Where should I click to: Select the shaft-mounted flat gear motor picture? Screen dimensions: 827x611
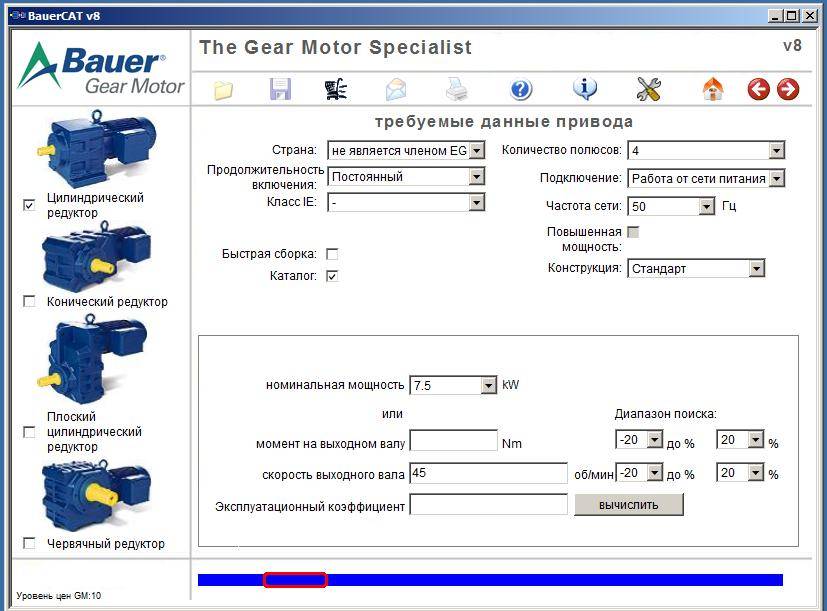pos(92,359)
